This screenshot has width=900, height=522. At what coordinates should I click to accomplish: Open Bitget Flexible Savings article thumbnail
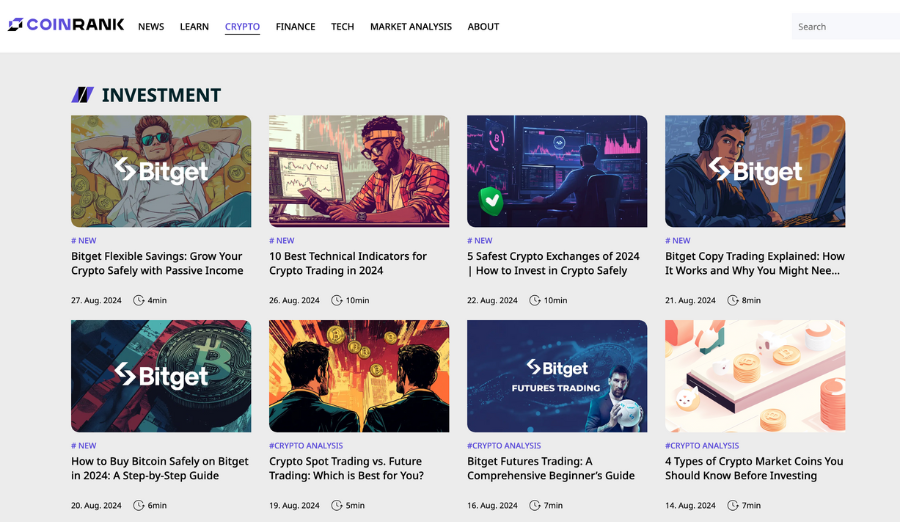(x=161, y=171)
